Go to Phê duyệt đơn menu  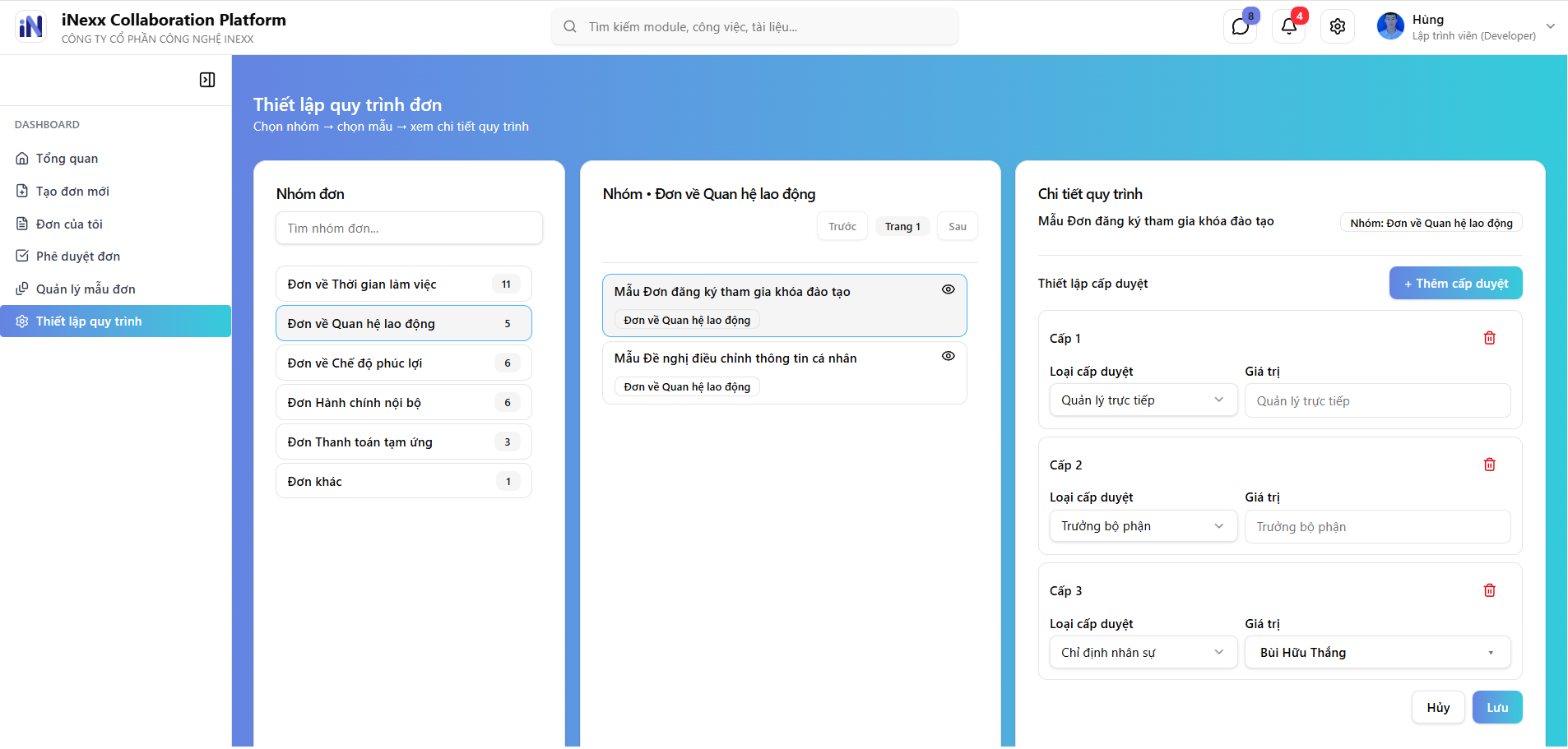coord(78,257)
